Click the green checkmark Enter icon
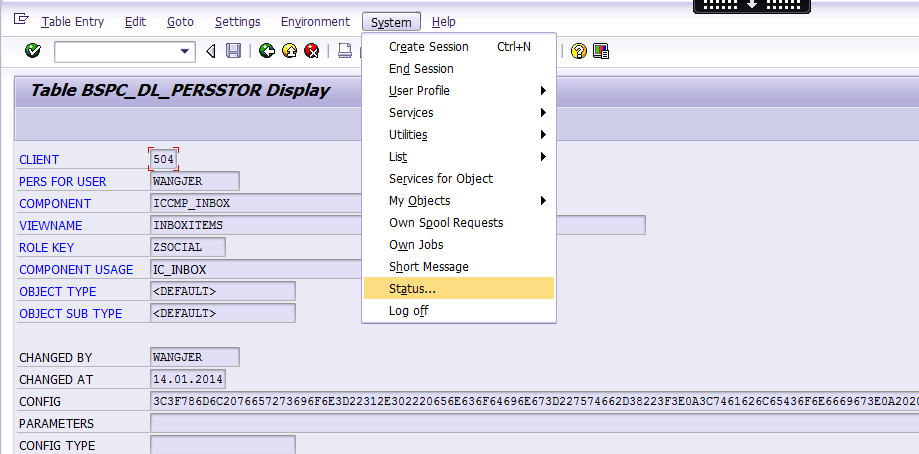This screenshot has width=919, height=454. point(33,51)
